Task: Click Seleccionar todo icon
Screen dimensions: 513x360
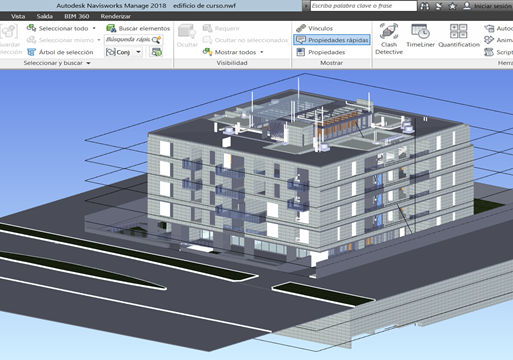Action: coord(31,28)
